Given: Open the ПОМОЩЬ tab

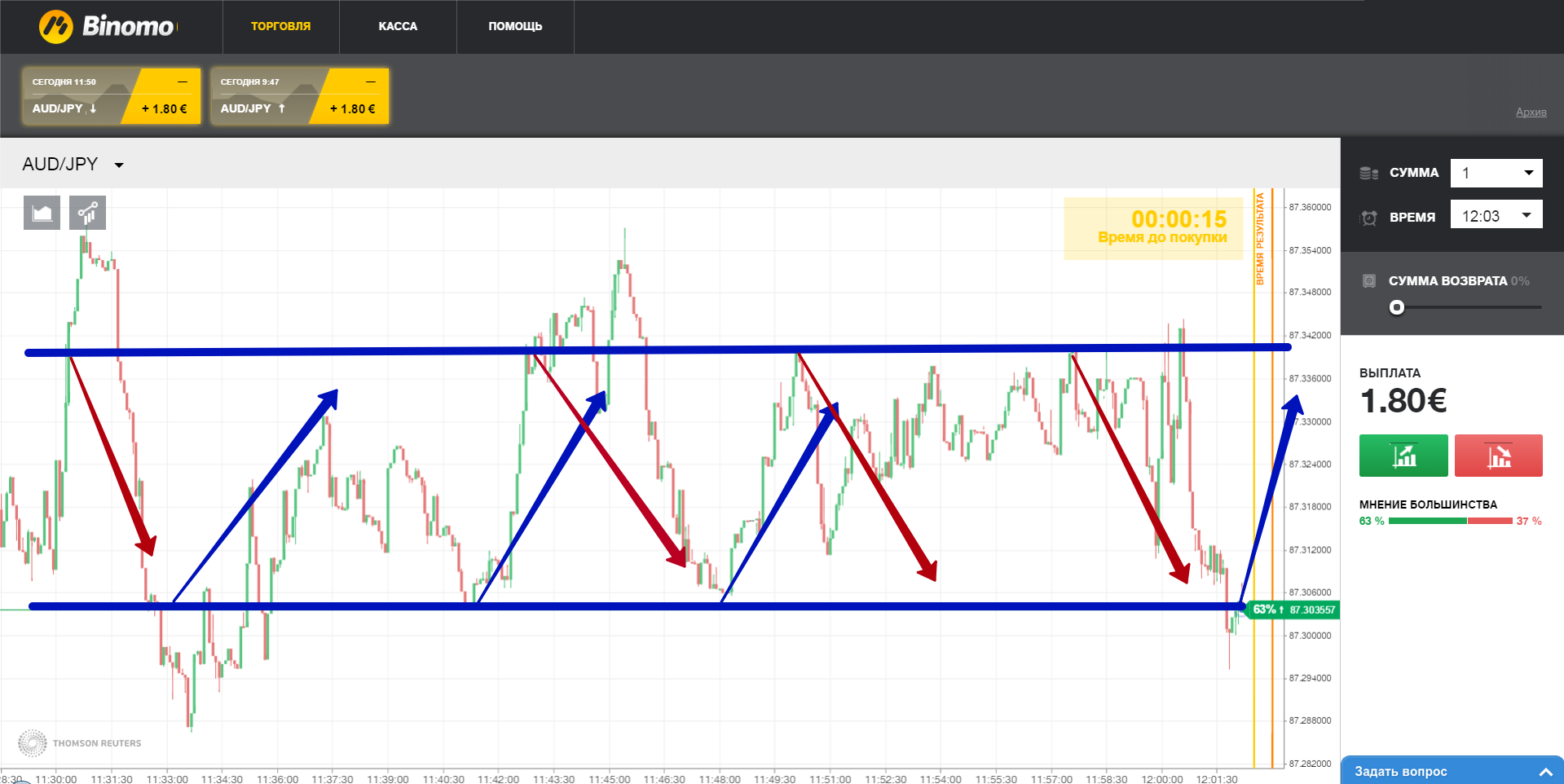Looking at the screenshot, I should (x=515, y=26).
